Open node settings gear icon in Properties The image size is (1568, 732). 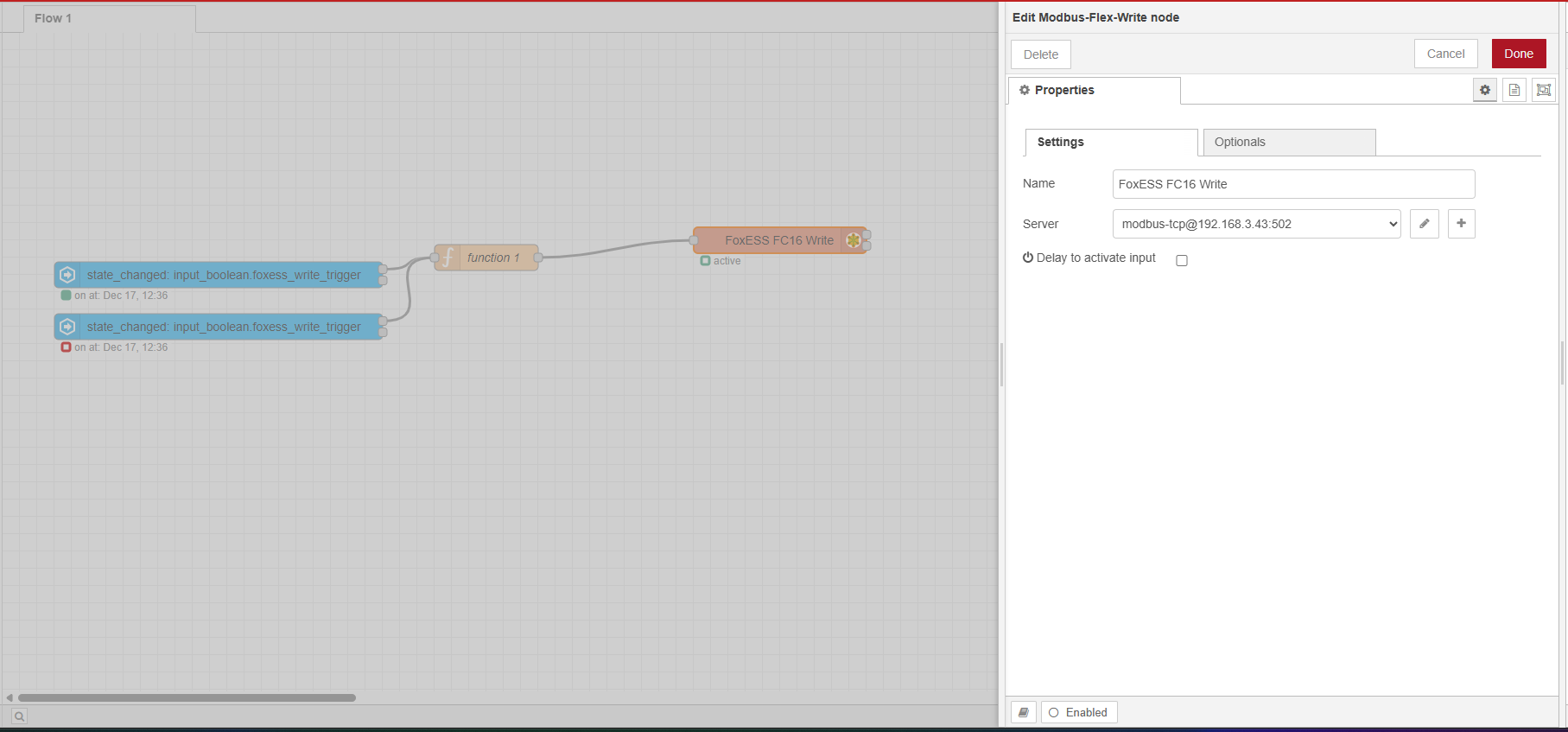[1484, 90]
